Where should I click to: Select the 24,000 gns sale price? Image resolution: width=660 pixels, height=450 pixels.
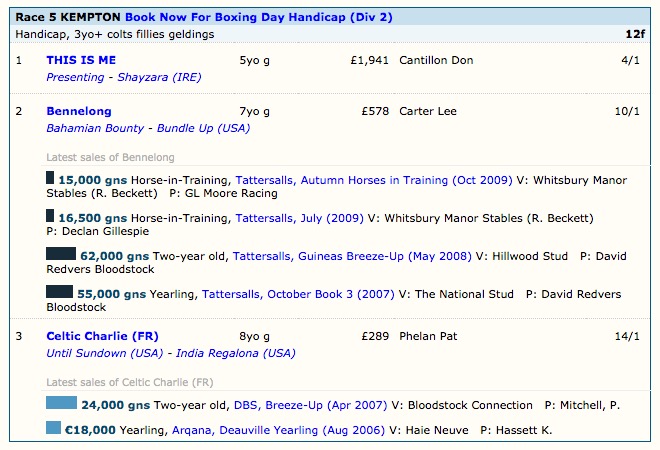pyautogui.click(x=116, y=405)
